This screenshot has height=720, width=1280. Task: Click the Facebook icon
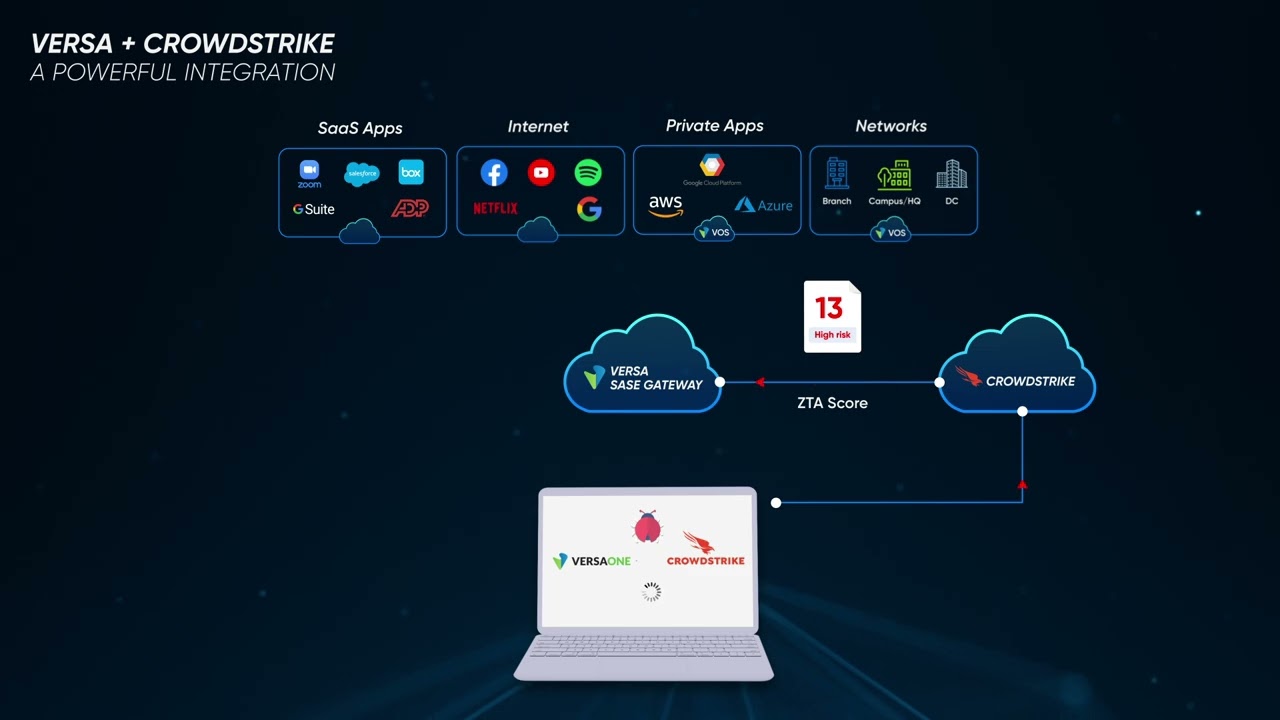(x=494, y=173)
